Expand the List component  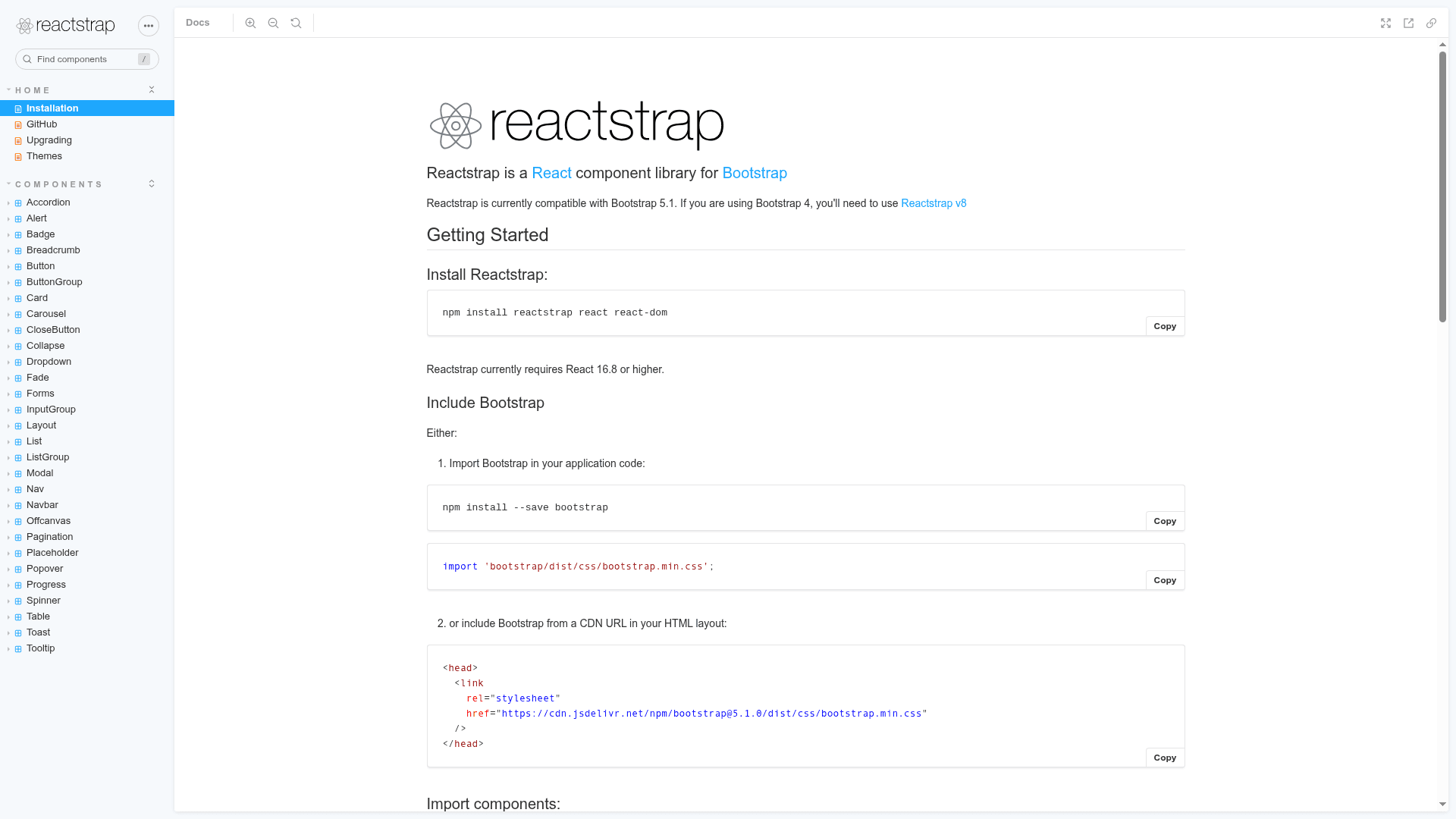87,441
